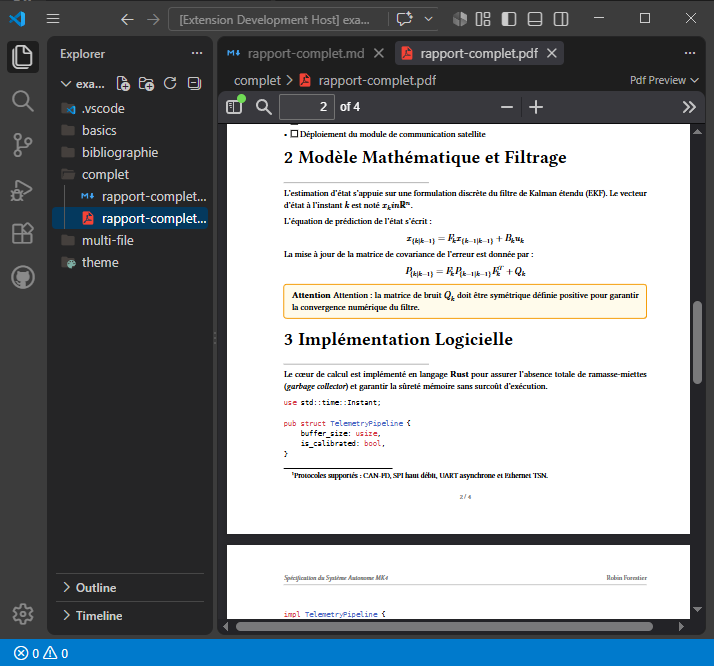Click the horizontal PDF scrollbar thumb
This screenshot has width=714, height=666.
click(444, 626)
